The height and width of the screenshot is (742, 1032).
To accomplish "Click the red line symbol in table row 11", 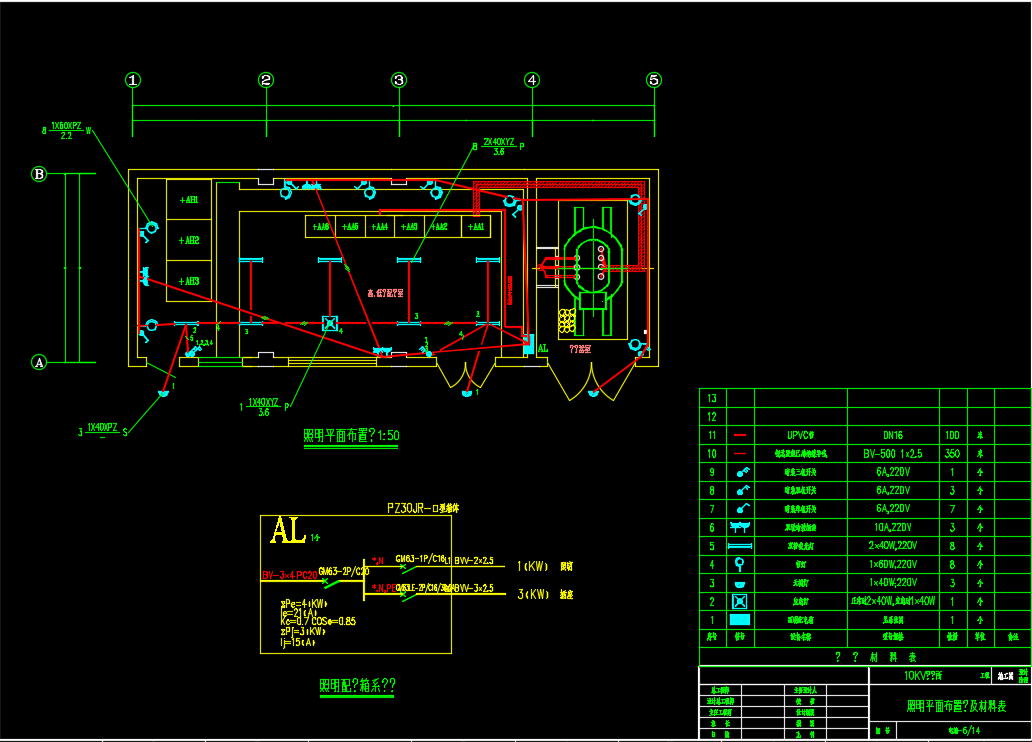I will click(x=740, y=435).
